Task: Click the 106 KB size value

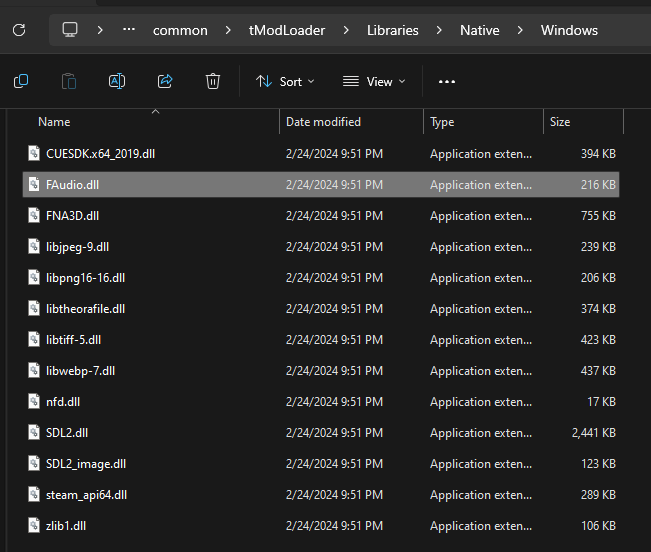Action: 598,526
